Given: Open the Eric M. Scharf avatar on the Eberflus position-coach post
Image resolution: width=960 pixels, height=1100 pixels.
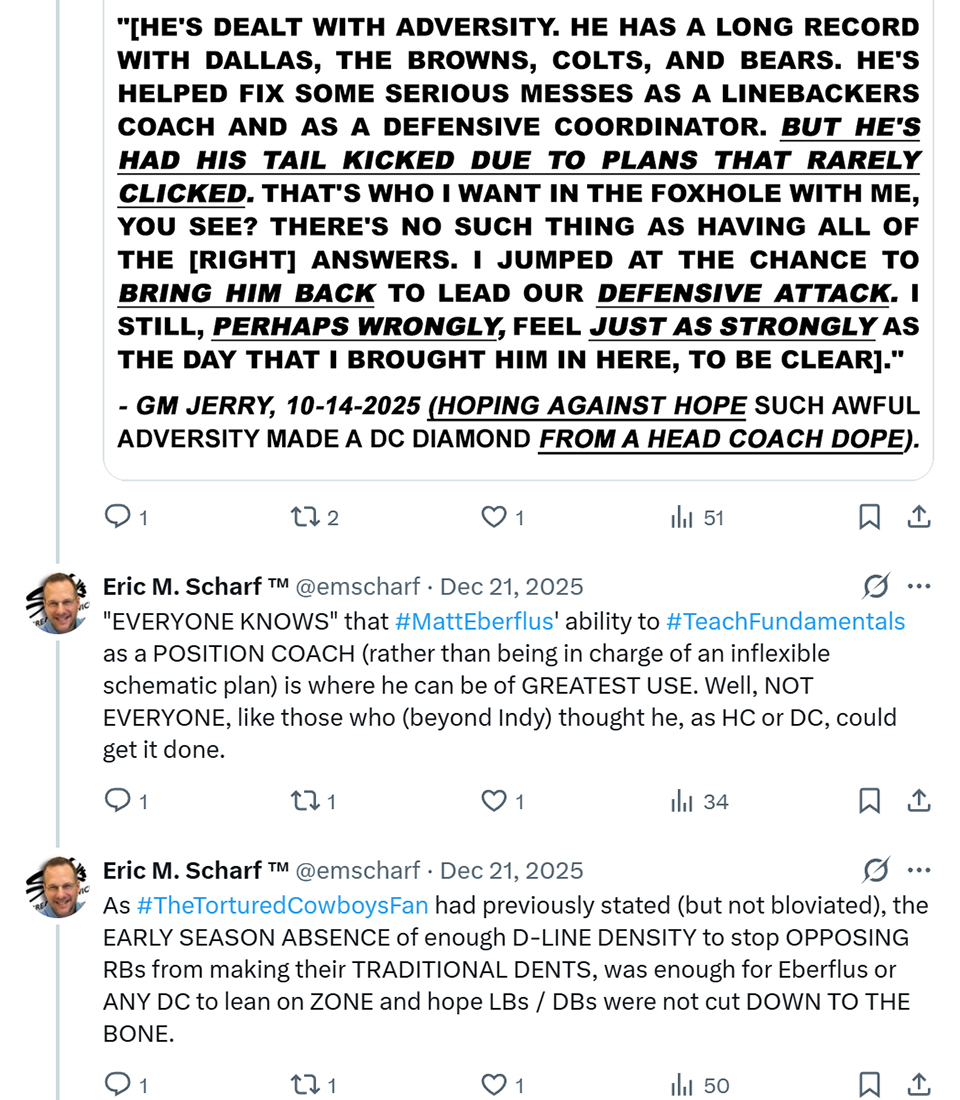Looking at the screenshot, I should pos(60,602).
